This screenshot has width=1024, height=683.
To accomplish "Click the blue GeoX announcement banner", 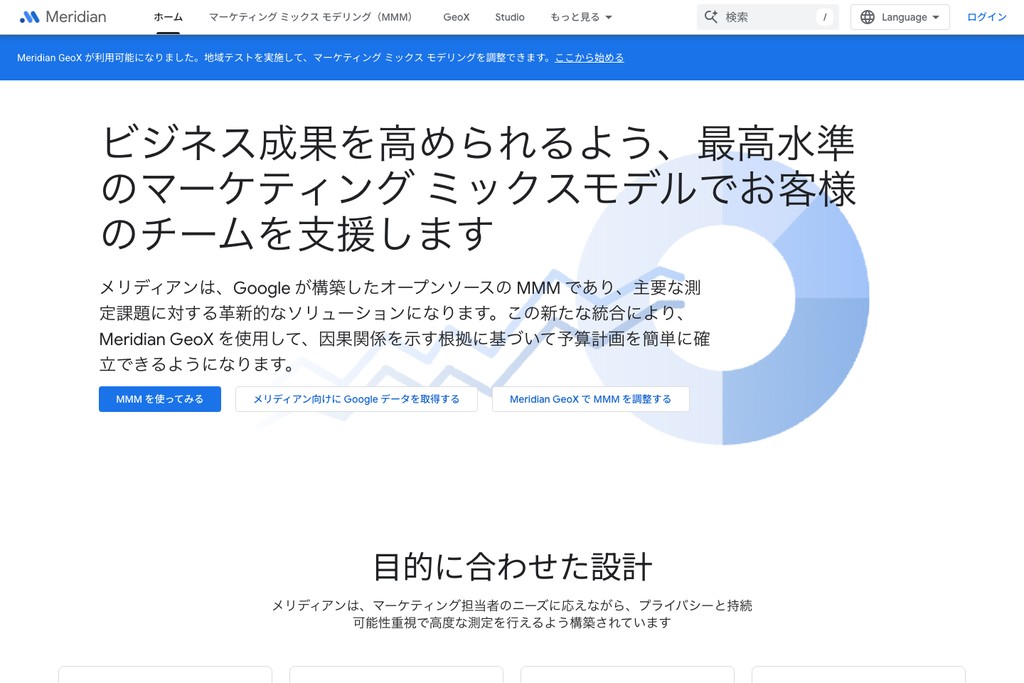I will 512,57.
